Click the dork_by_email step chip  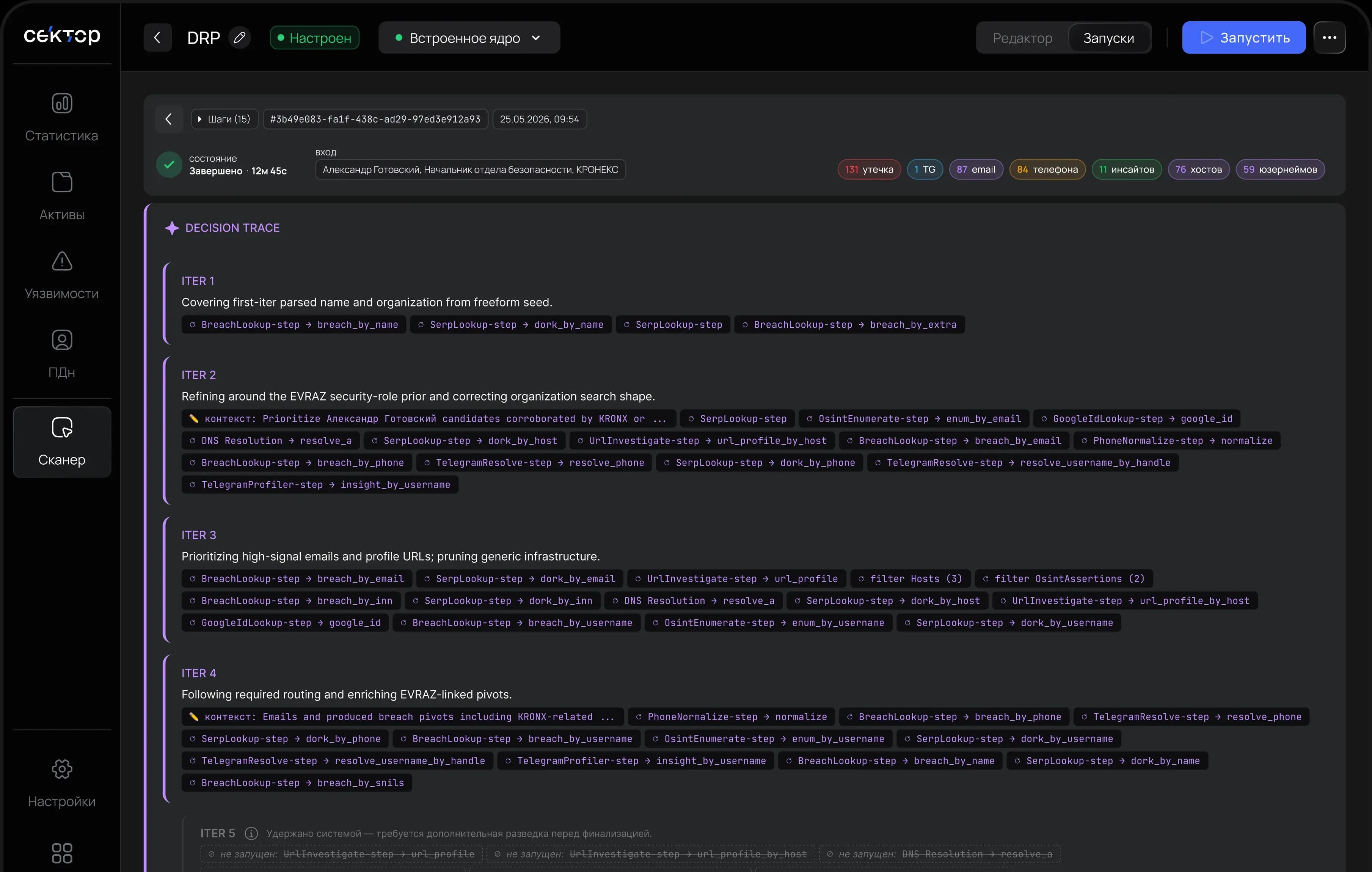pos(520,579)
